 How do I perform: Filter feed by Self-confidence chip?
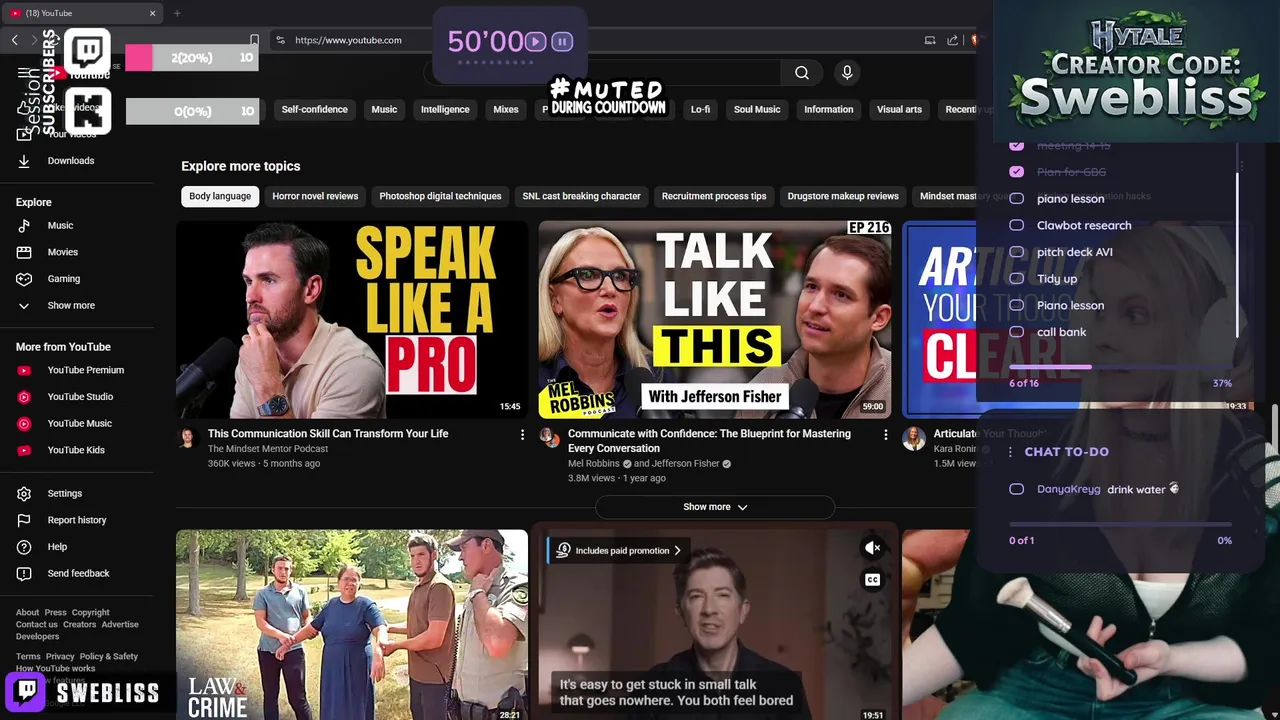[x=314, y=109]
